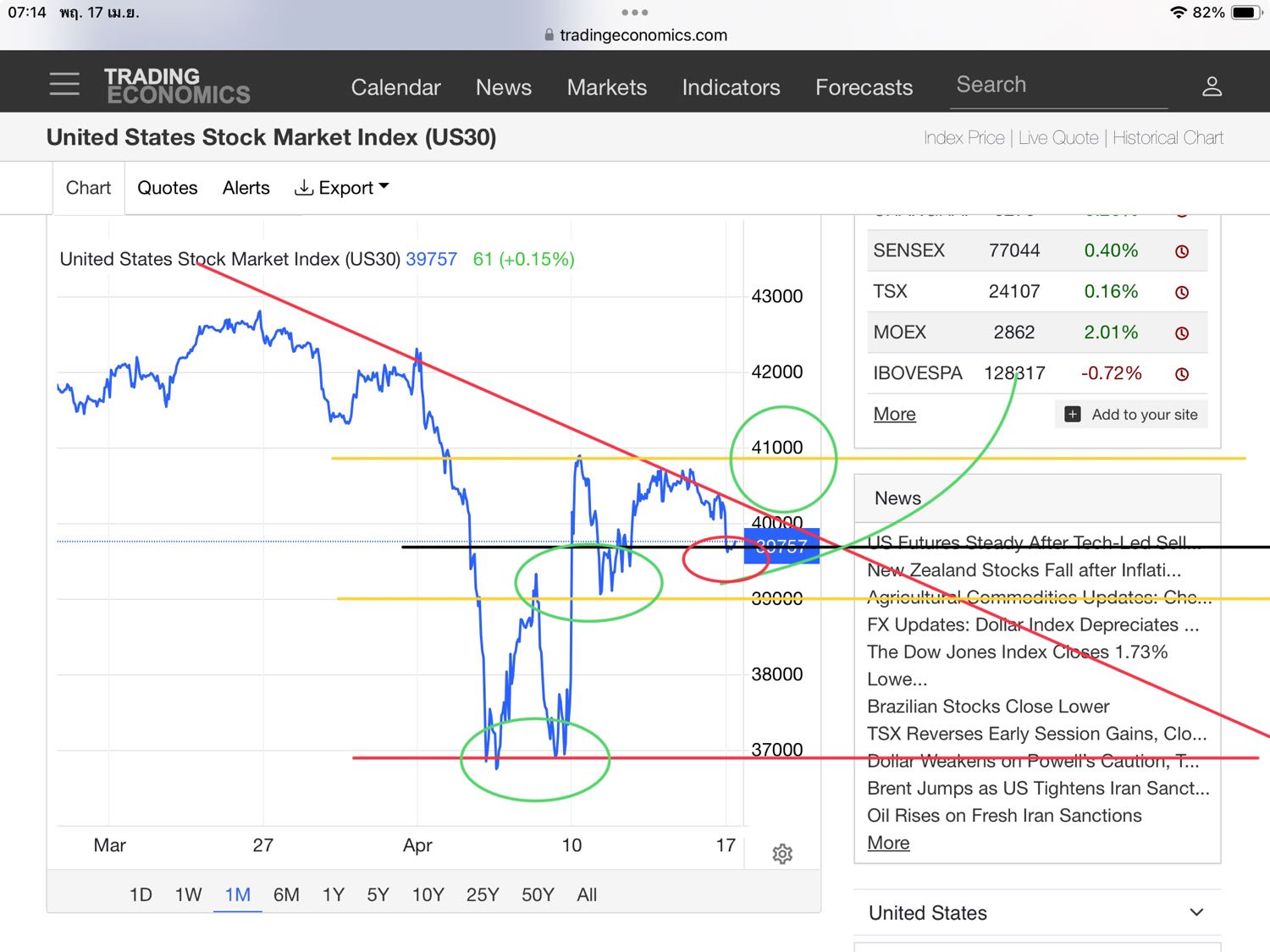Open the user account icon

click(1212, 86)
